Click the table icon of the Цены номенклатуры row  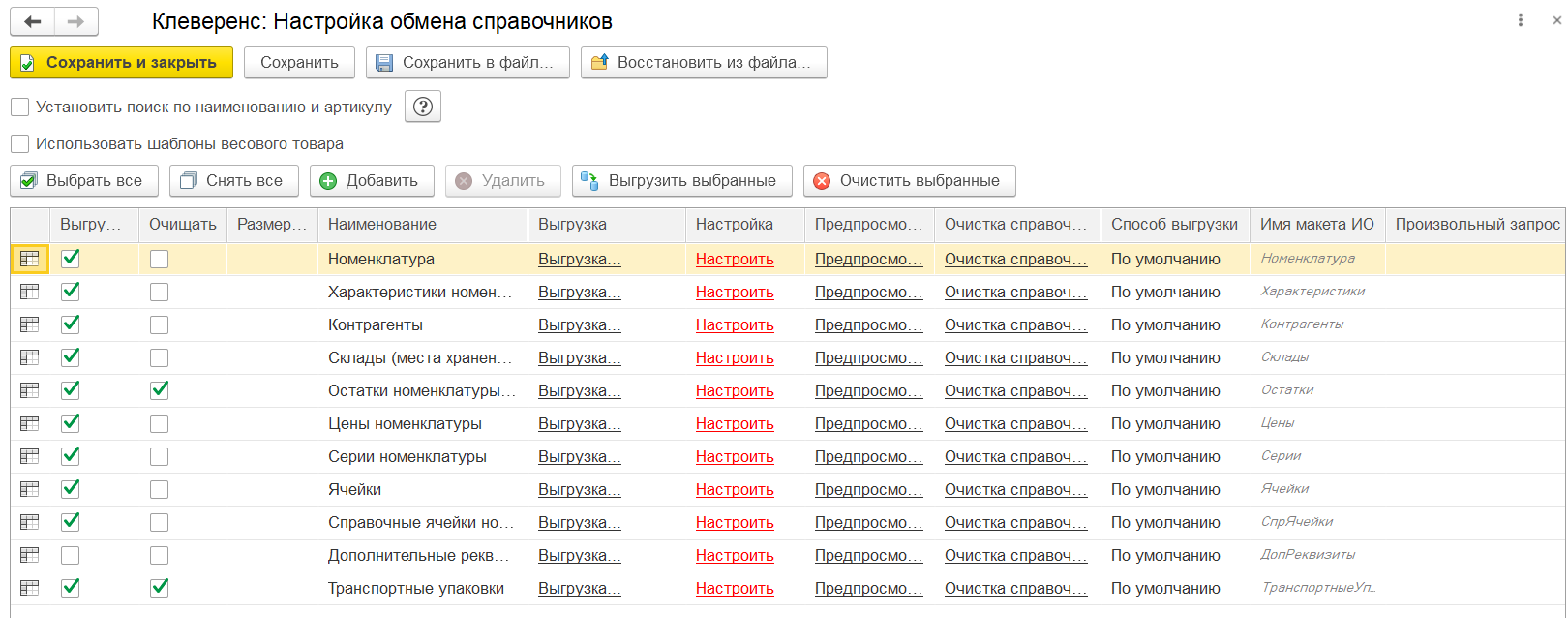pos(30,423)
